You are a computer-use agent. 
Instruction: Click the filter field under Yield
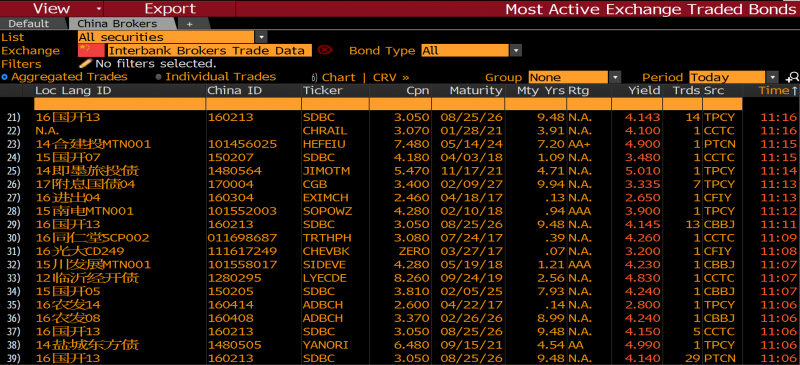[x=637, y=104]
